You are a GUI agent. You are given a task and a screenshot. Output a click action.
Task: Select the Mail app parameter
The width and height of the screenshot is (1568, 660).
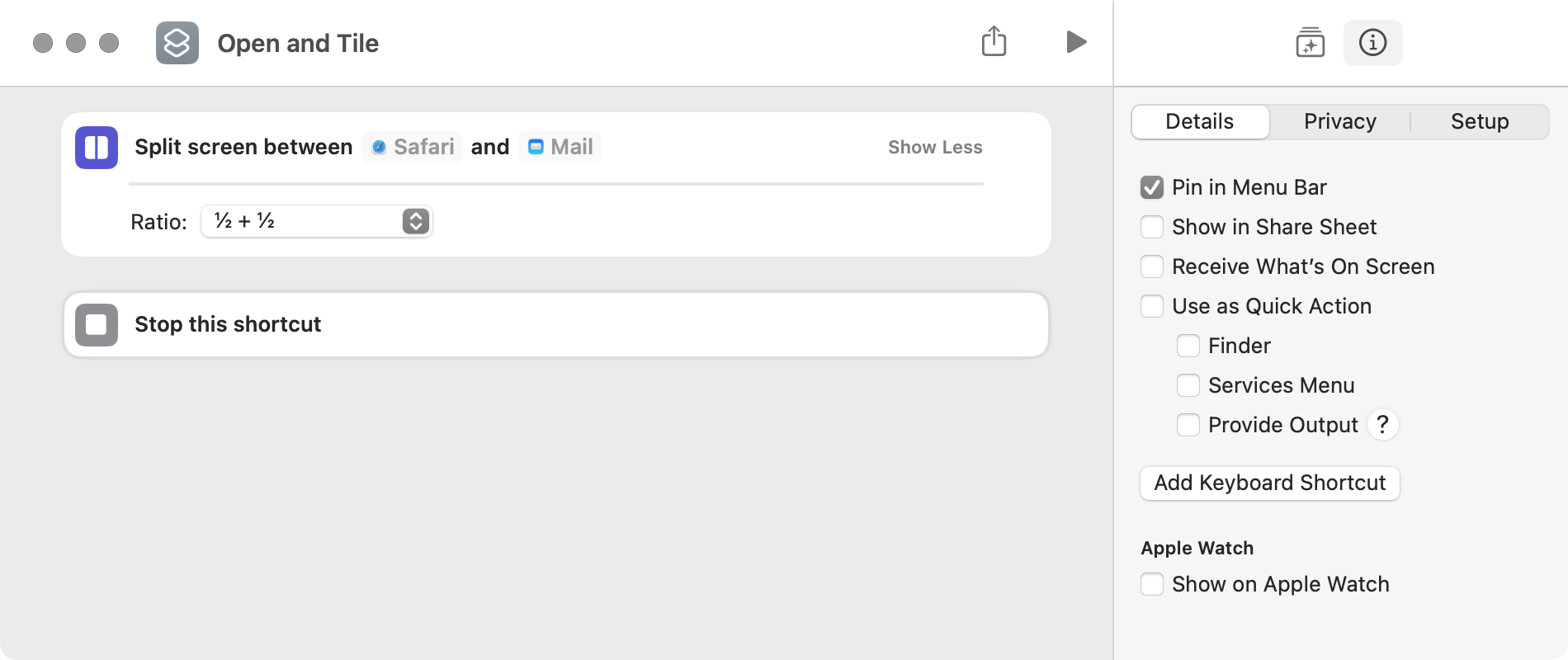point(560,147)
